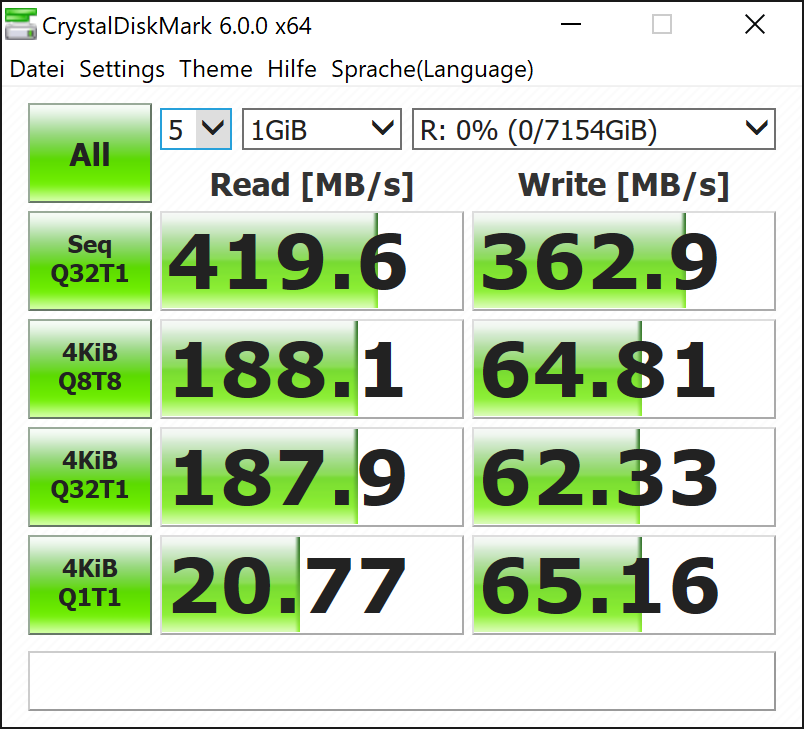Run the 4KiB Q8T8 benchmark
804x729 pixels.
(89, 369)
